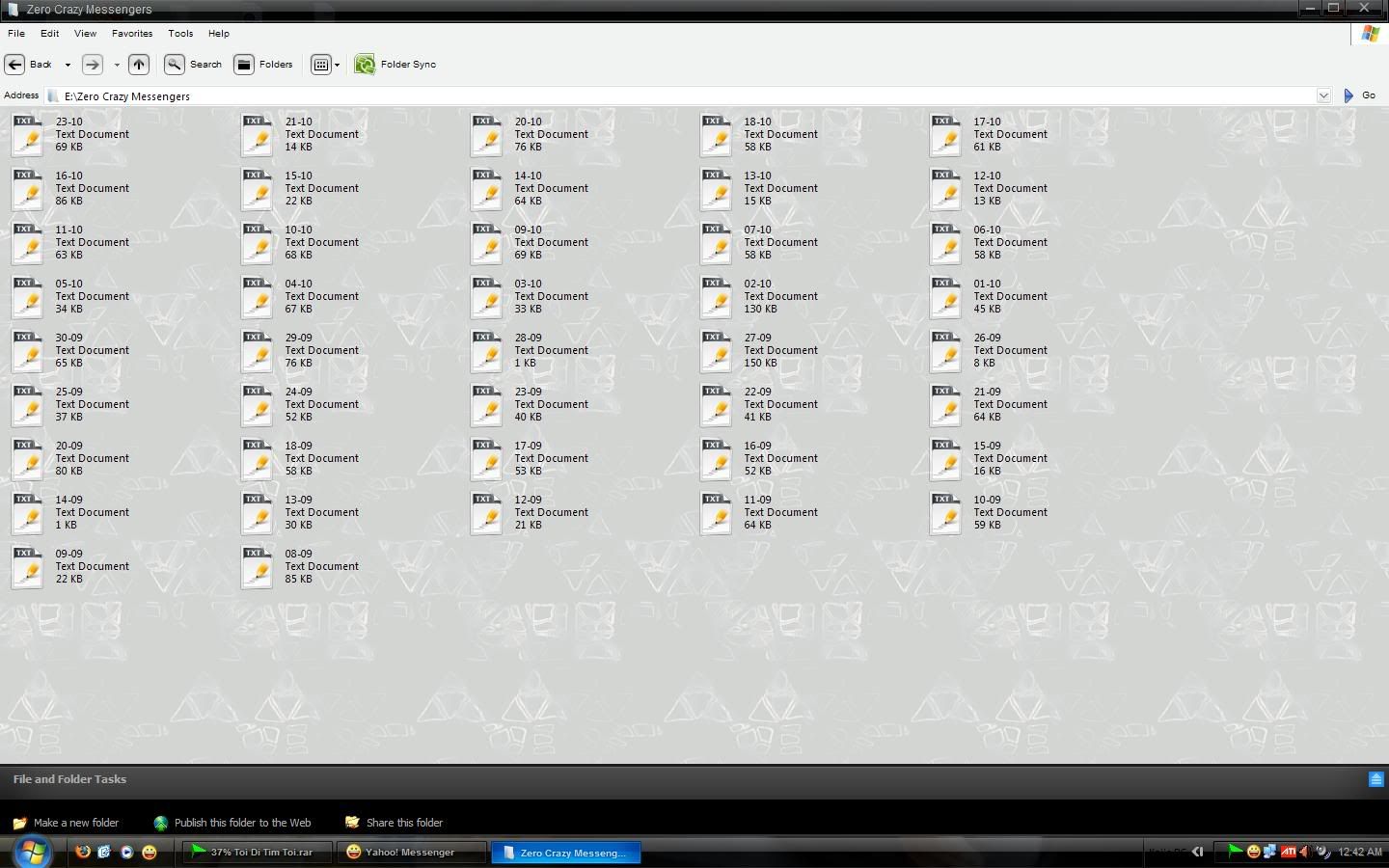Click the Go button
This screenshot has width=1389, height=868.
click(x=1359, y=95)
